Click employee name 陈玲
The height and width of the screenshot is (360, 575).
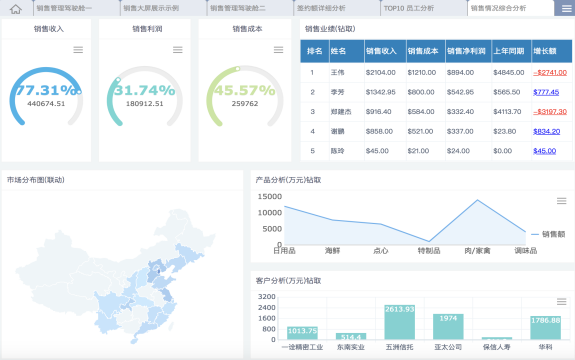coord(337,151)
